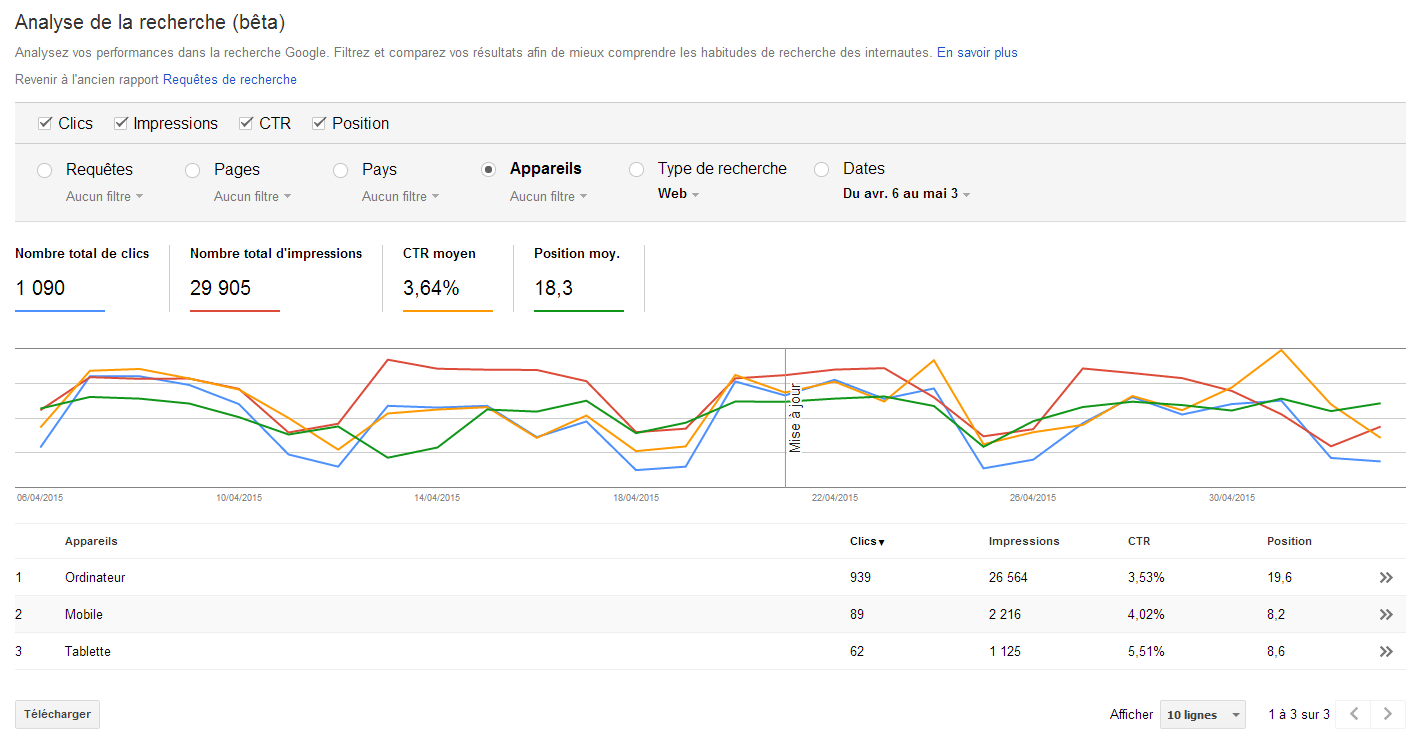Viewport: 1412px width, 740px height.
Task: Click the Télécharger button
Action: [x=57, y=715]
